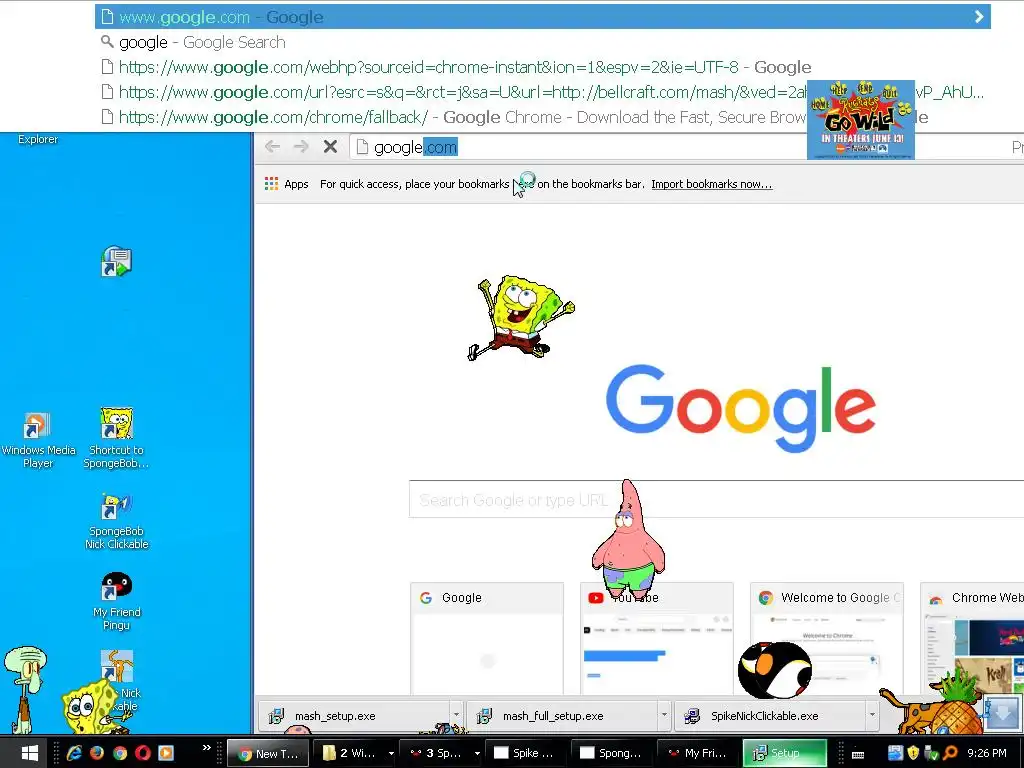Launch Firefox from the quick launch bar
The image size is (1024, 768).
[x=97, y=753]
